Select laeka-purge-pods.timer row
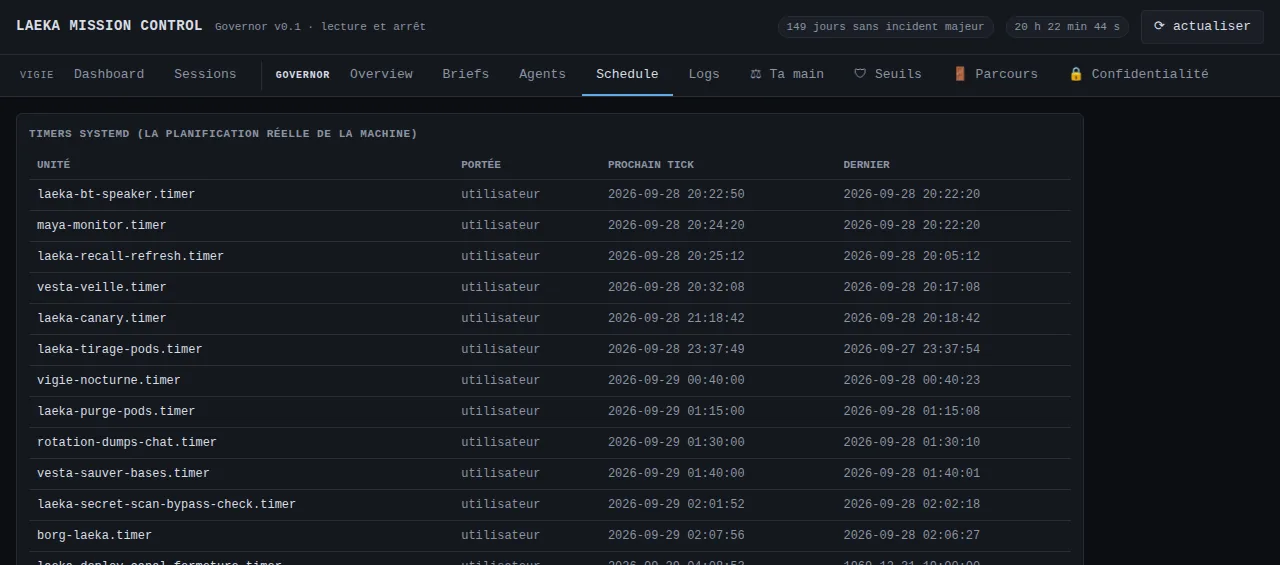Viewport: 1280px width, 565px height. pos(550,412)
